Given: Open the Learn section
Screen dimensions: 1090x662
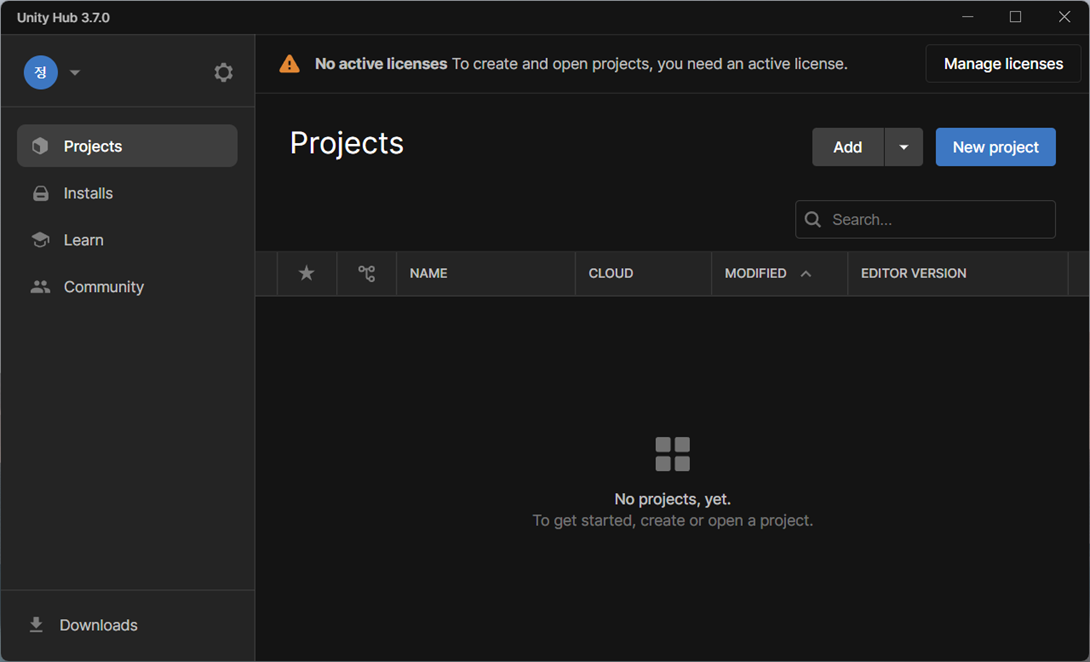Looking at the screenshot, I should pos(127,240).
